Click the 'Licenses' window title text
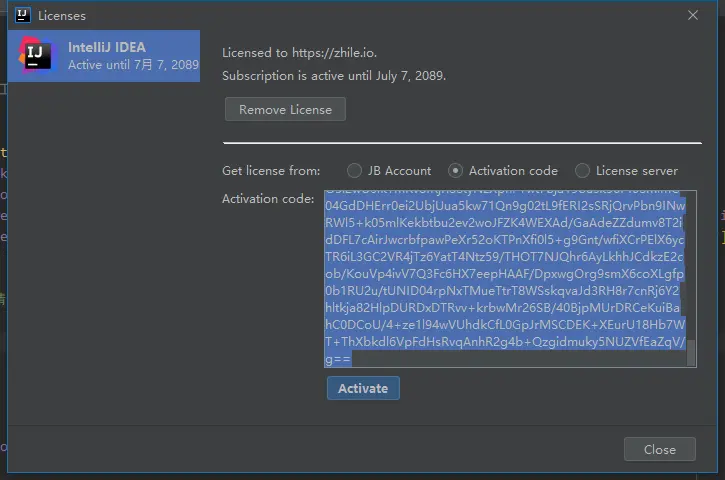725x480 pixels. [62, 16]
